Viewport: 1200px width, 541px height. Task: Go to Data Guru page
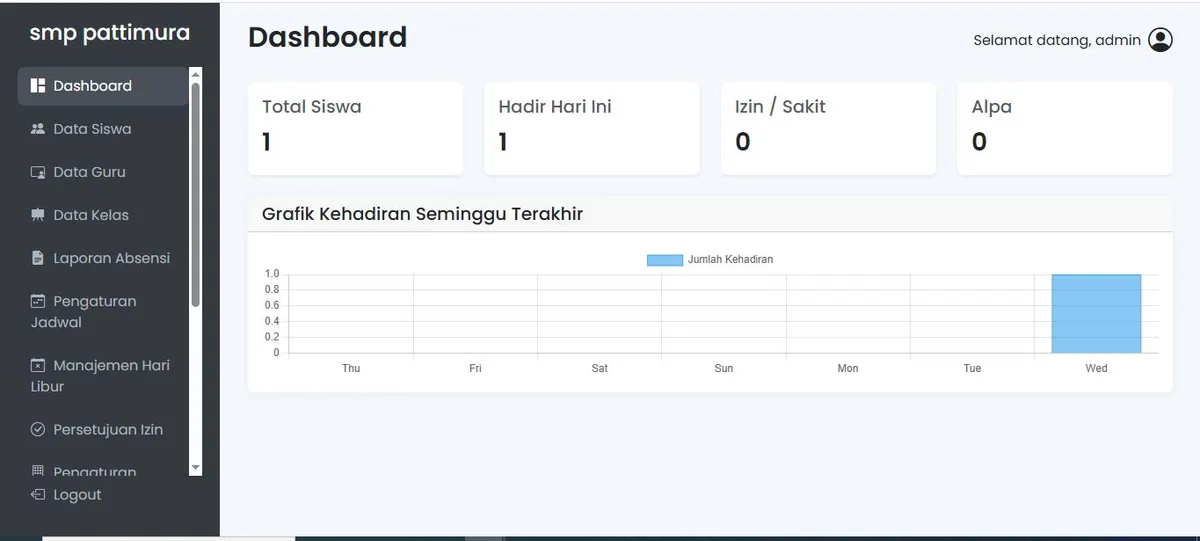[103, 172]
